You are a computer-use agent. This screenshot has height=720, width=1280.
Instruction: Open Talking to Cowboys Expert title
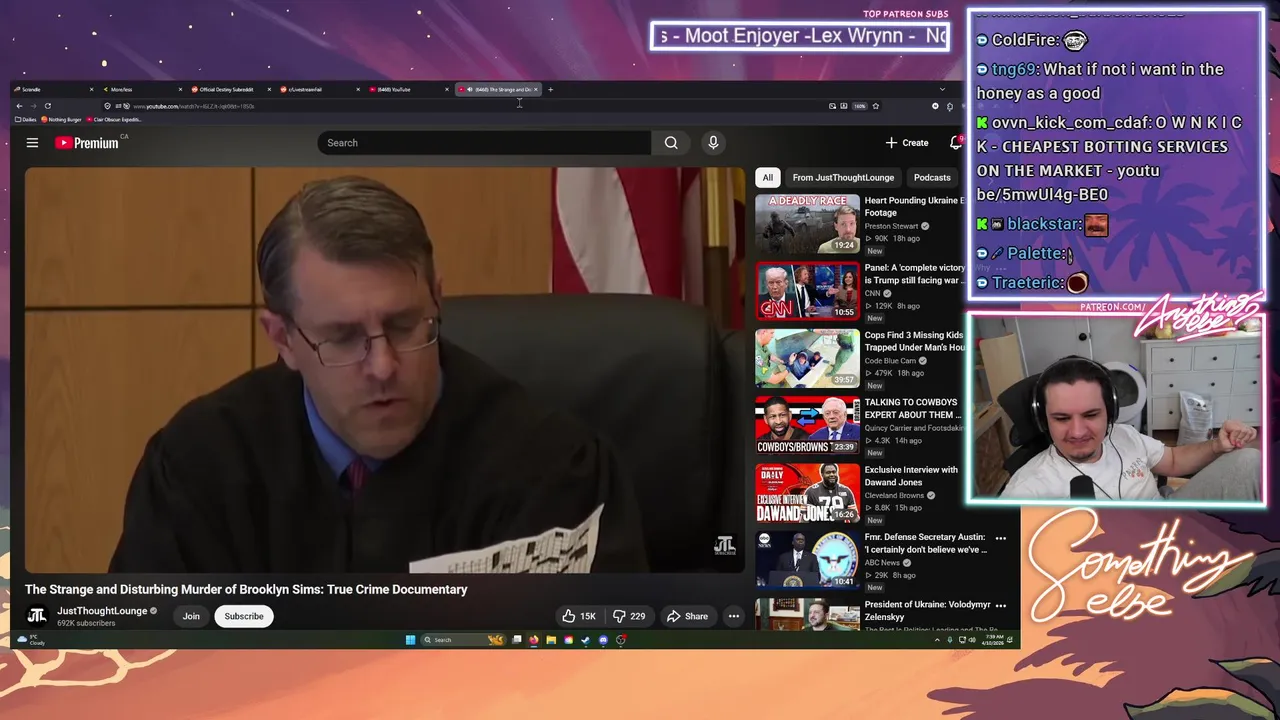point(911,408)
